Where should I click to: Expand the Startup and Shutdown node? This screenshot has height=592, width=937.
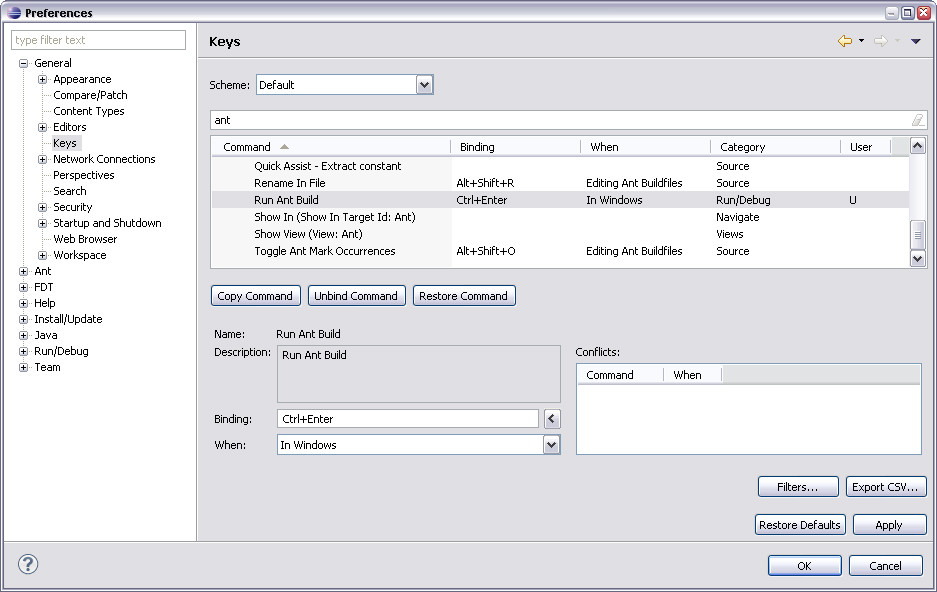coord(42,223)
